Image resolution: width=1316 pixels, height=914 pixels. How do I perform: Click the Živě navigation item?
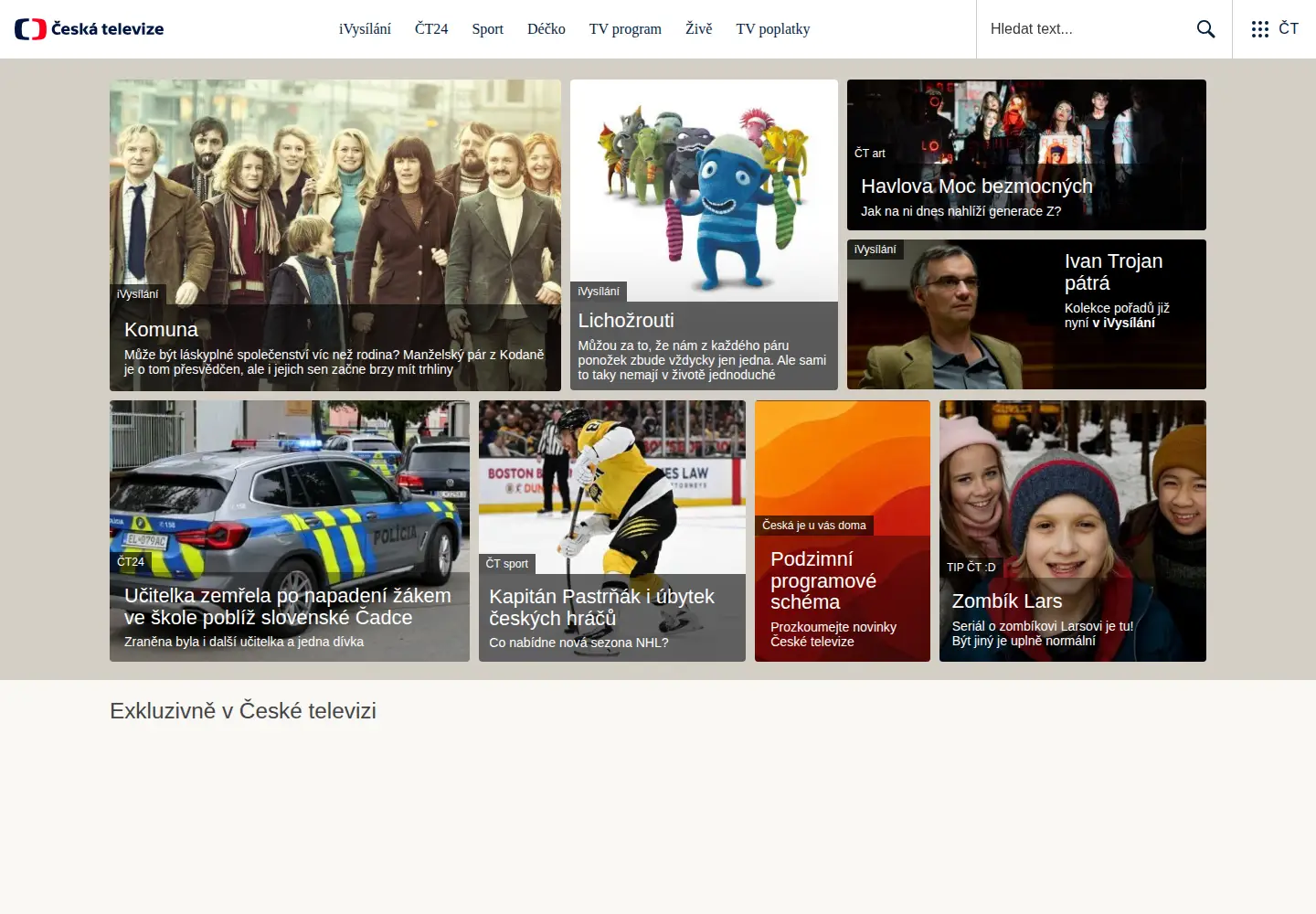[699, 29]
